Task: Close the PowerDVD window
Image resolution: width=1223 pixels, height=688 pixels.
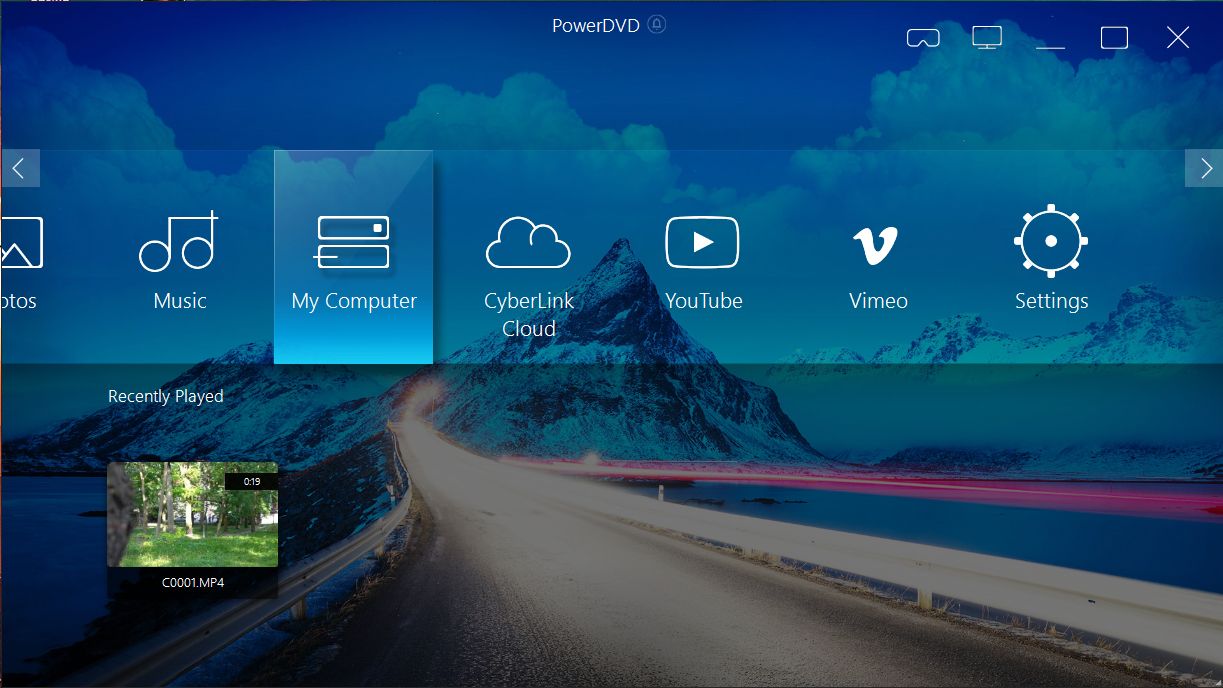Action: (x=1178, y=38)
